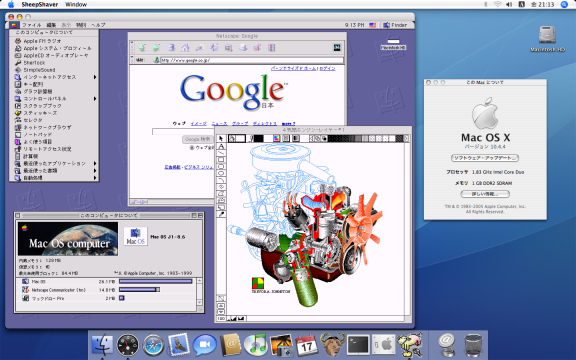Click the Netscape N logo throbber
The height and width of the screenshot is (360, 576).
(x=337, y=47)
